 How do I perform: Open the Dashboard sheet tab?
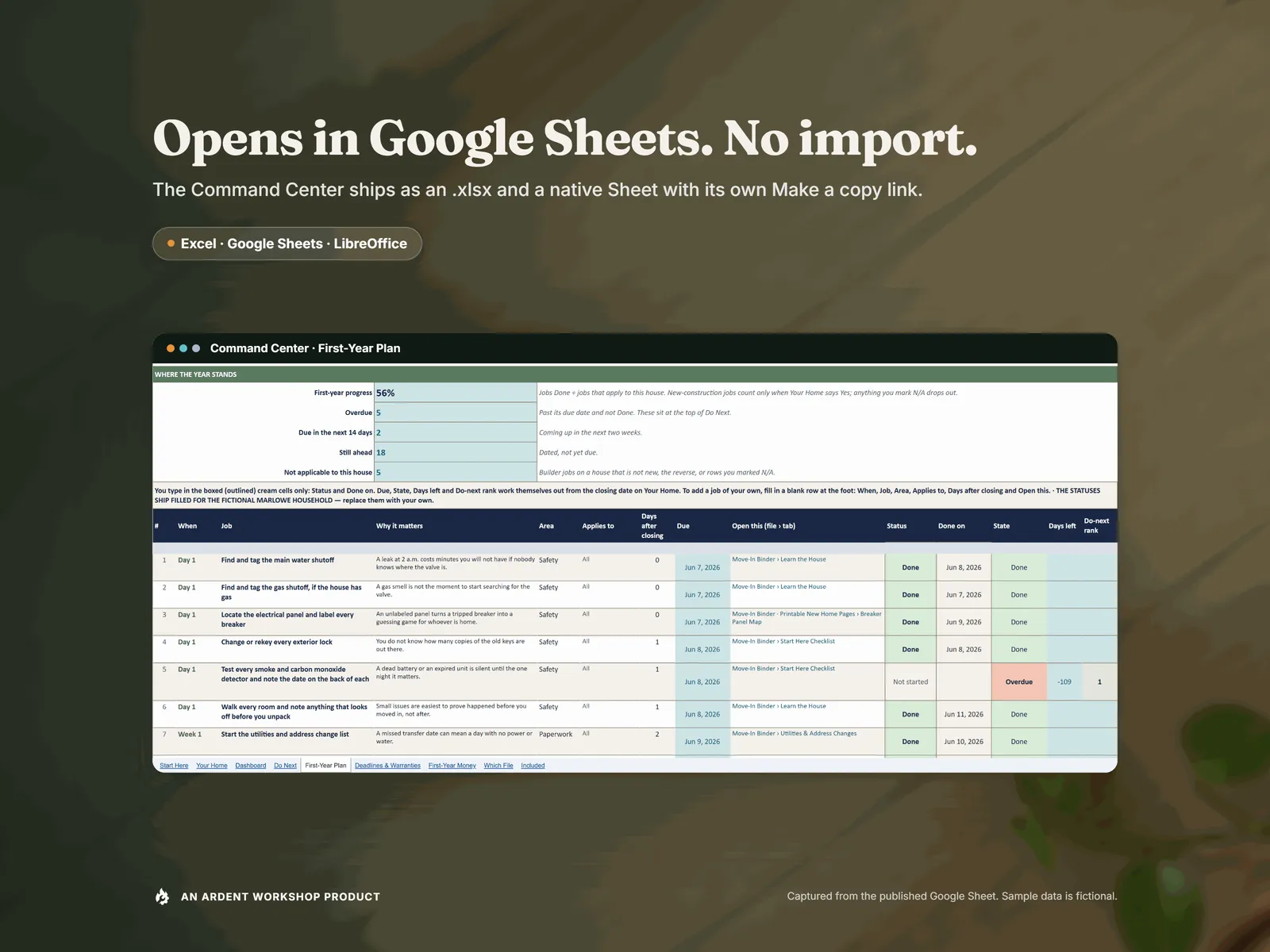(x=251, y=766)
